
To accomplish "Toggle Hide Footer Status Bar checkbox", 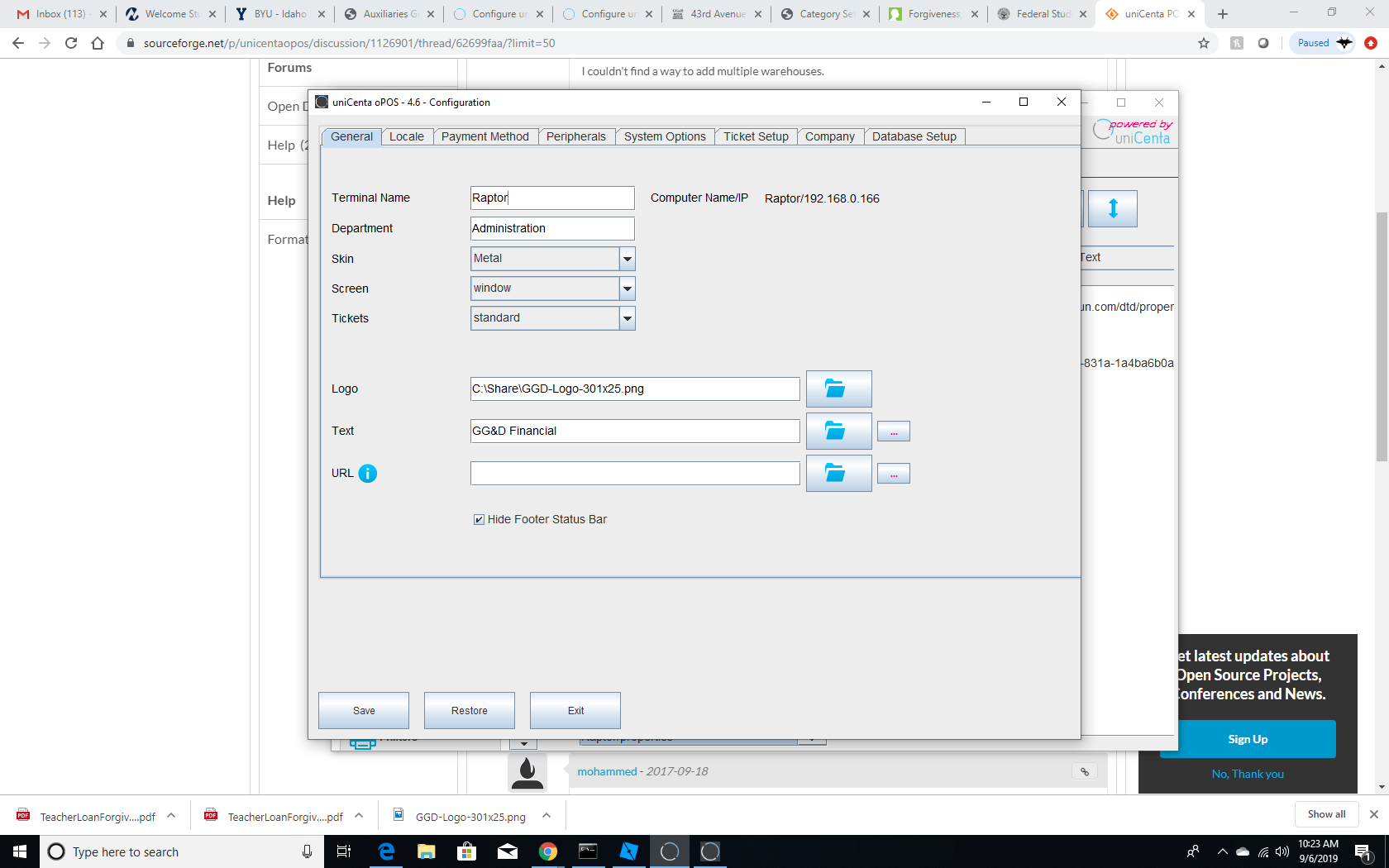I will [x=479, y=519].
